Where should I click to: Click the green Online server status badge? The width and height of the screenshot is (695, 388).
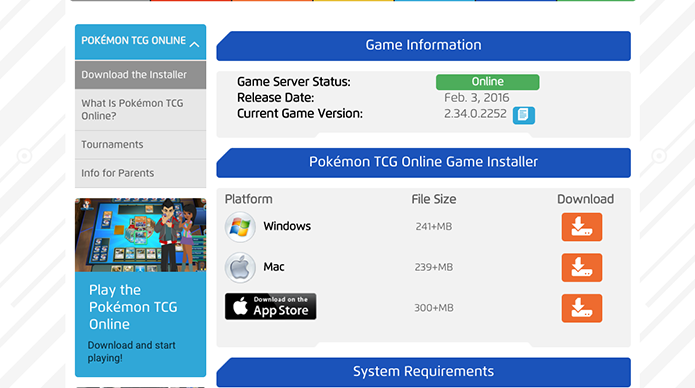[488, 82]
